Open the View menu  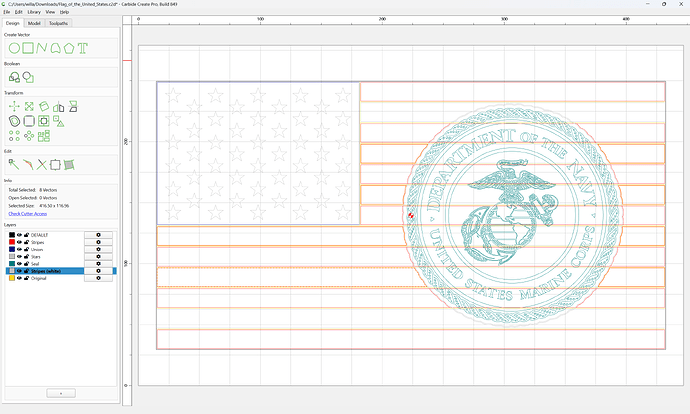[50, 12]
